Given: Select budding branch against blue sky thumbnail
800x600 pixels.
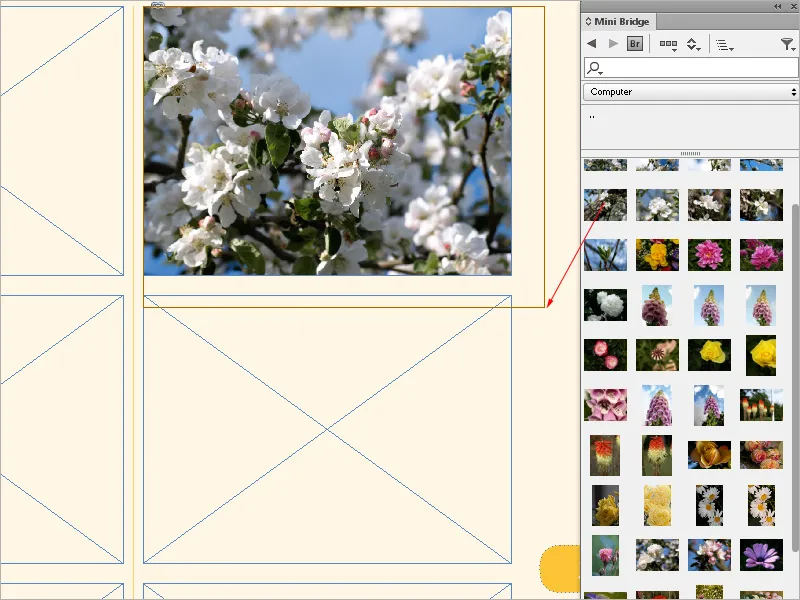Looking at the screenshot, I should click(605, 255).
